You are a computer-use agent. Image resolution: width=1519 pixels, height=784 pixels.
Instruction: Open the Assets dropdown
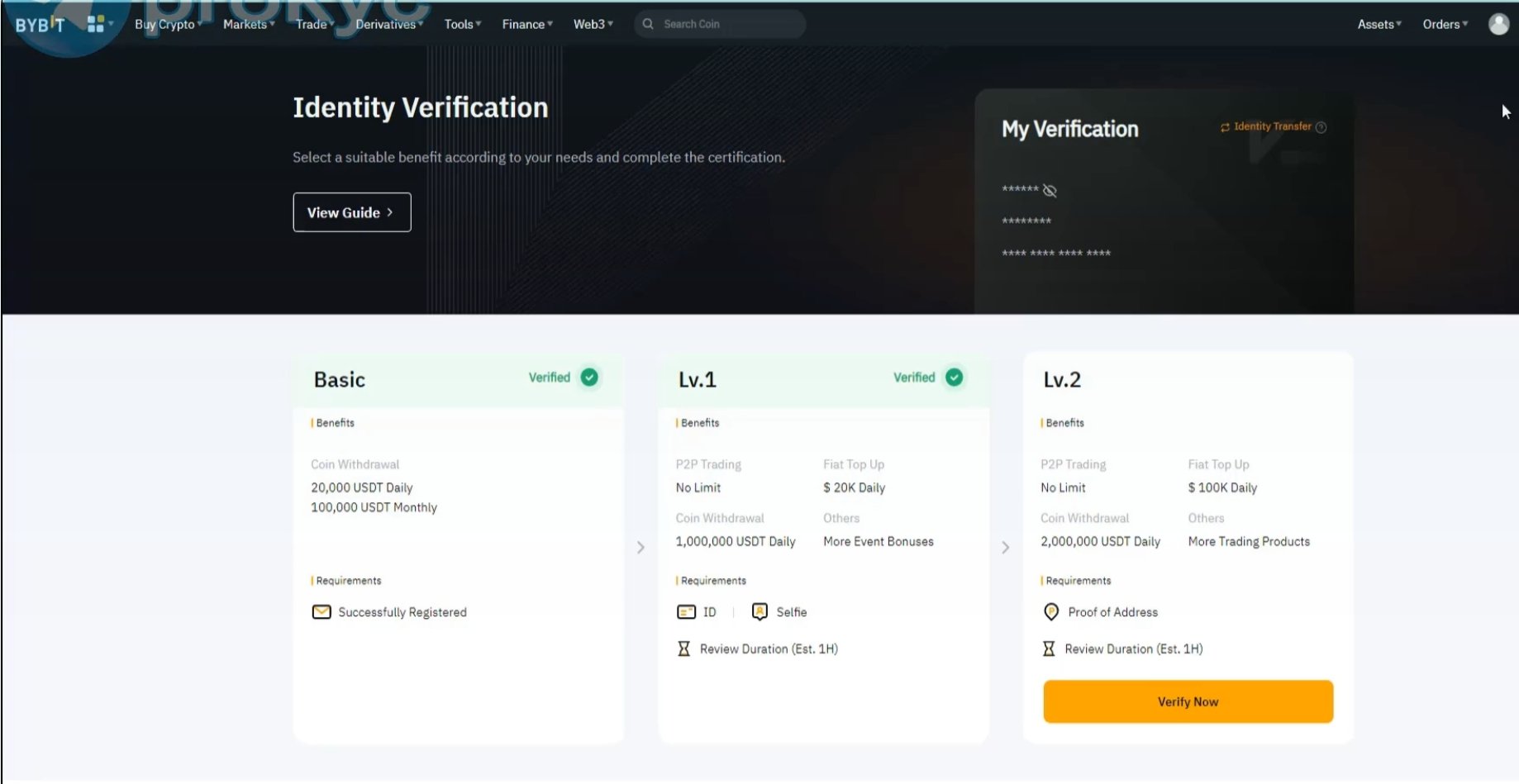tap(1379, 24)
